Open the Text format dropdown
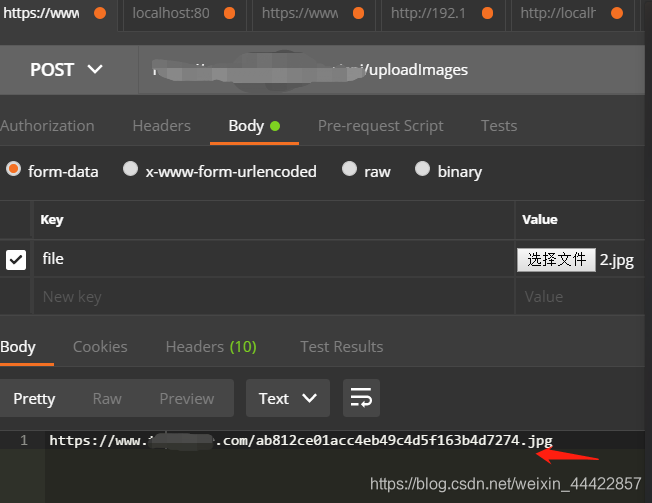This screenshot has height=503, width=652. (288, 398)
